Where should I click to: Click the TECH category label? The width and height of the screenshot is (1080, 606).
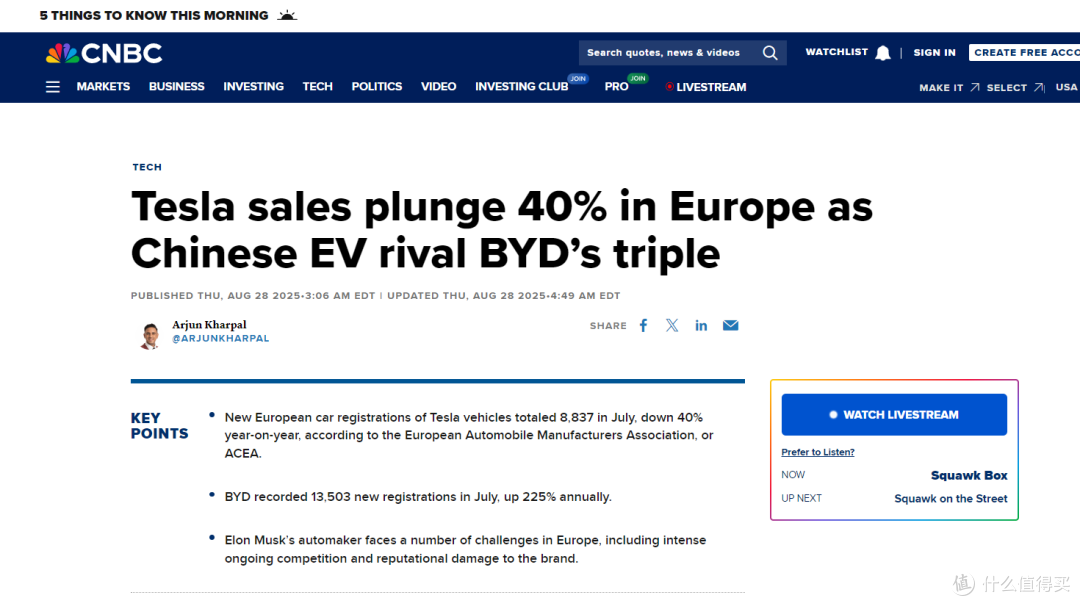pos(147,167)
